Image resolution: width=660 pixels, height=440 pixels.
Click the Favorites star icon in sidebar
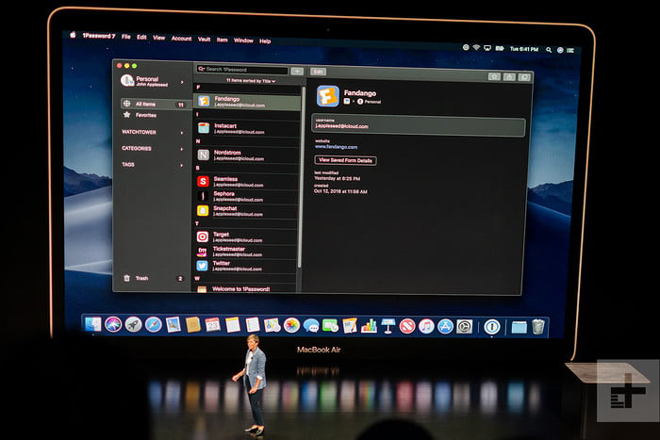[127, 115]
